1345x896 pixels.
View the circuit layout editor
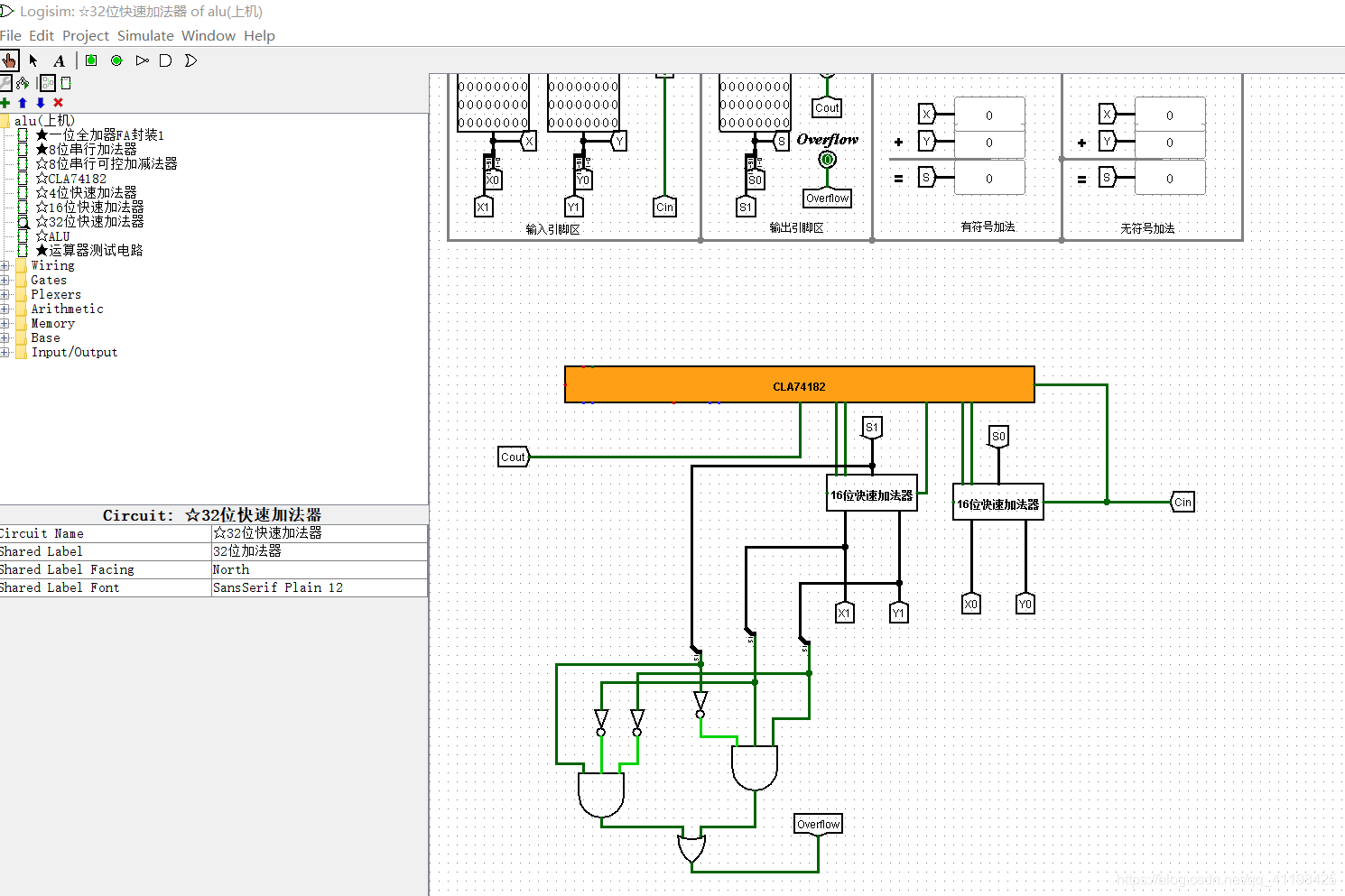point(48,83)
